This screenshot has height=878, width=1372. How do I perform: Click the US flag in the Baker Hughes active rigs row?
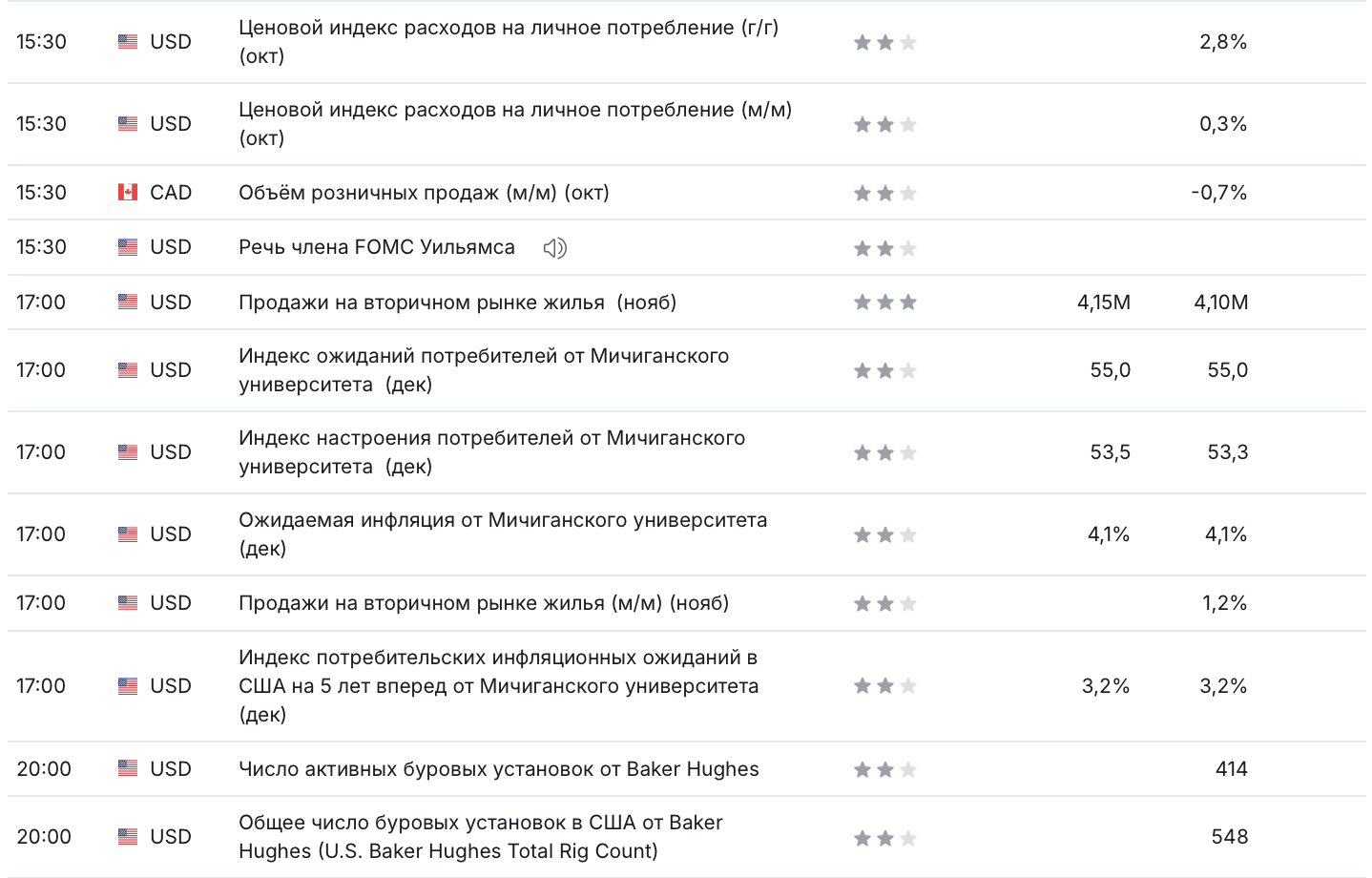point(128,768)
